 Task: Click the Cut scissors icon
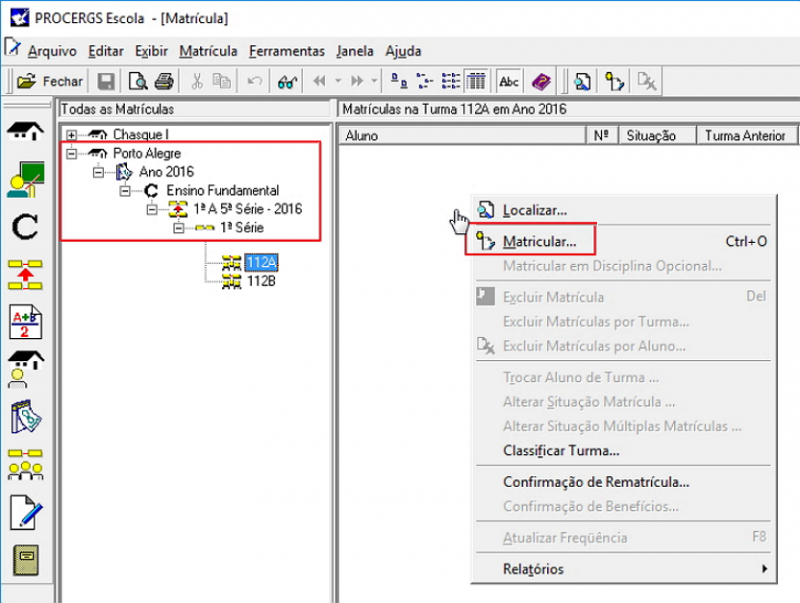click(196, 81)
